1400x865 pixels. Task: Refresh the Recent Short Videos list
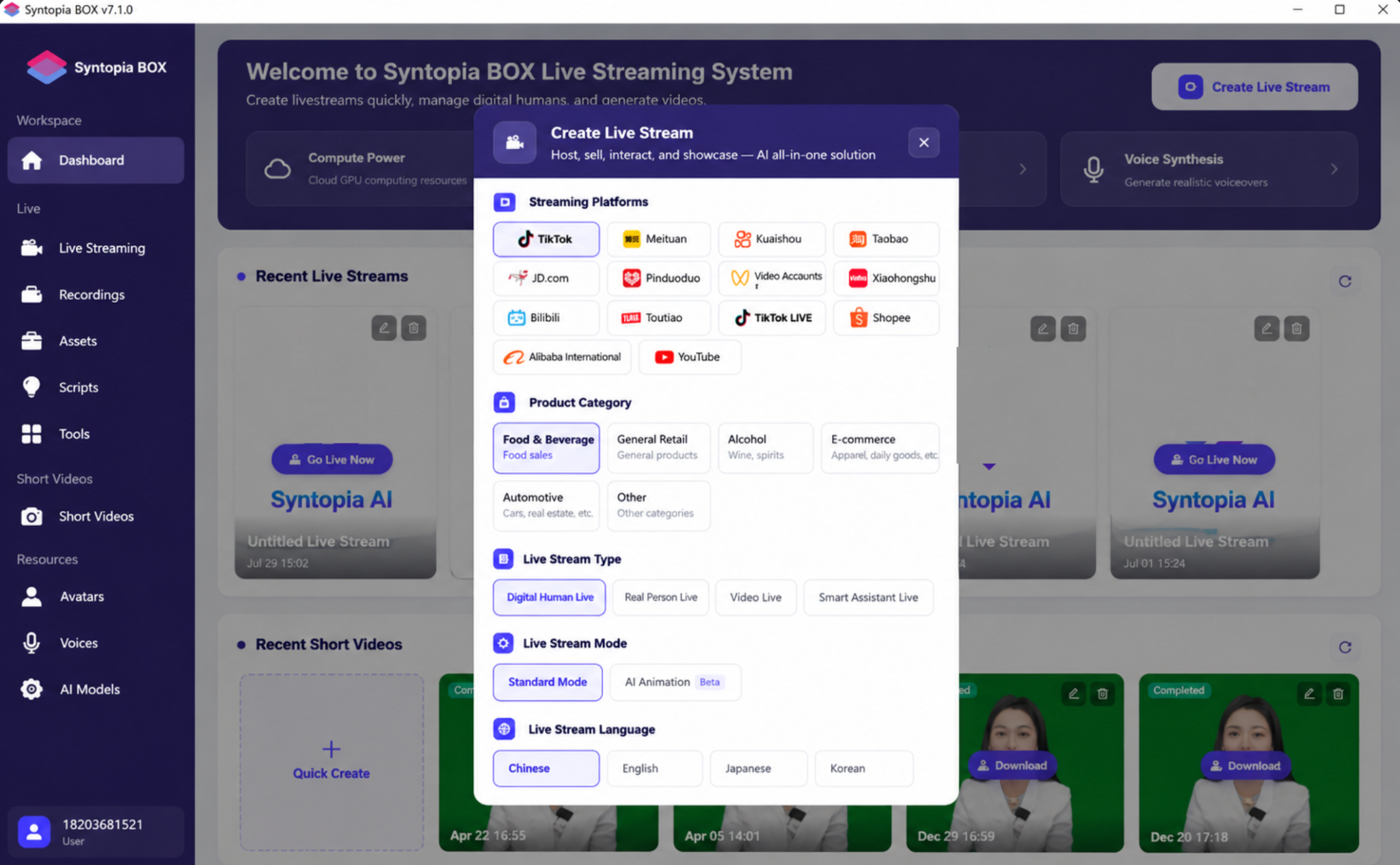point(1345,647)
